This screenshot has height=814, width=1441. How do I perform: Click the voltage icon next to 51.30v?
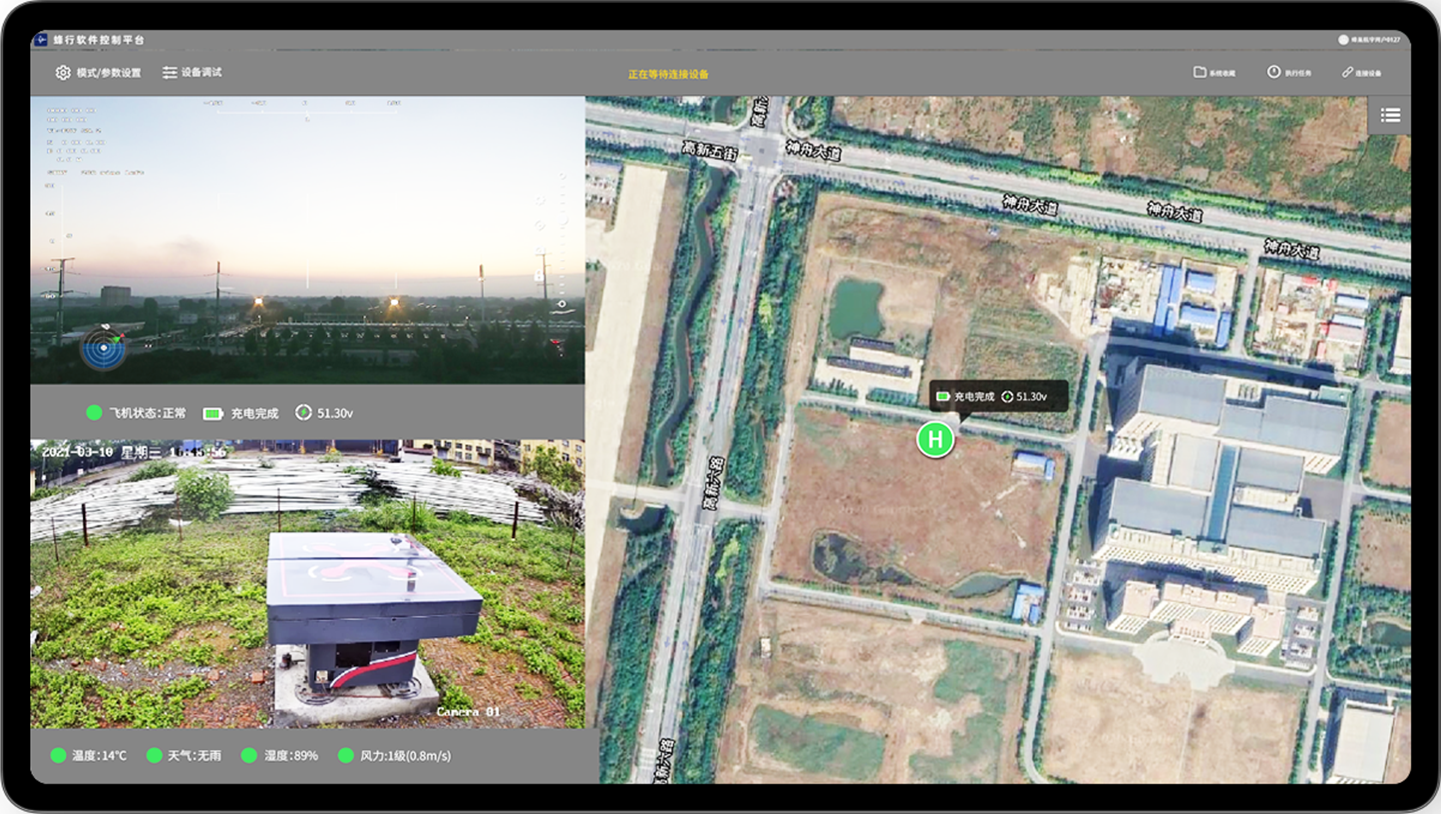pyautogui.click(x=304, y=412)
